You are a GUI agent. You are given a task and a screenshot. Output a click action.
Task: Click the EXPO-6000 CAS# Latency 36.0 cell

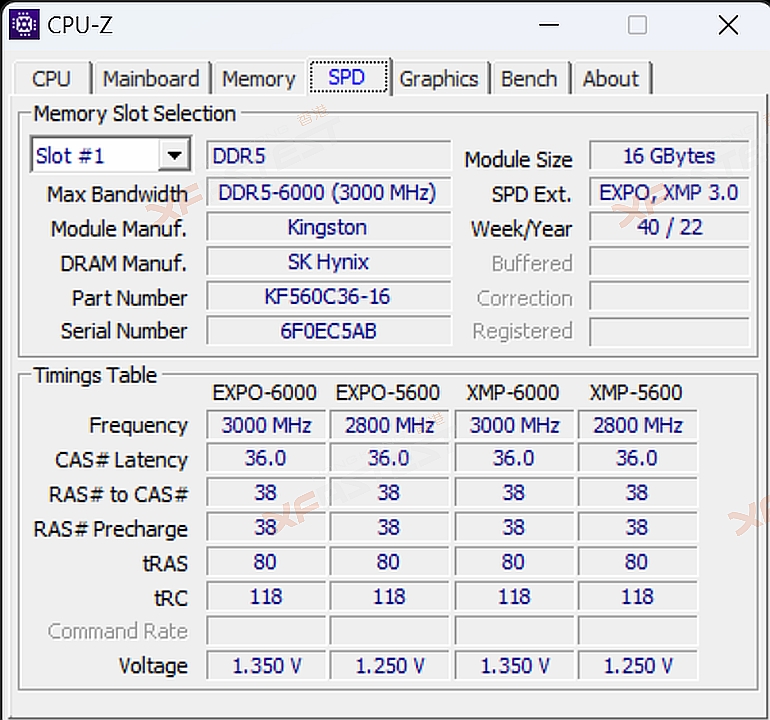click(266, 458)
